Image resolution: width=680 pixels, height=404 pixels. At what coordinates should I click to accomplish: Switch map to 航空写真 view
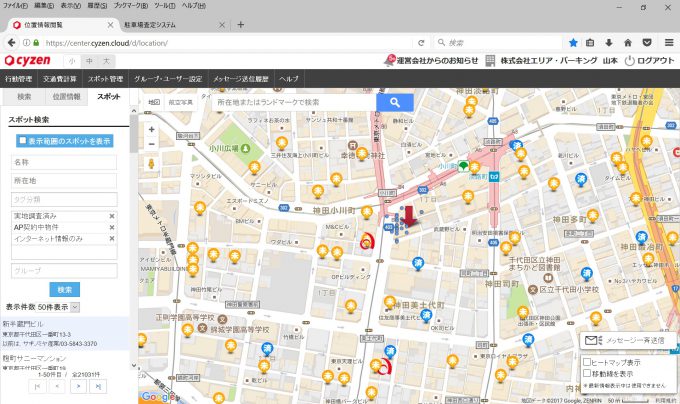180,102
